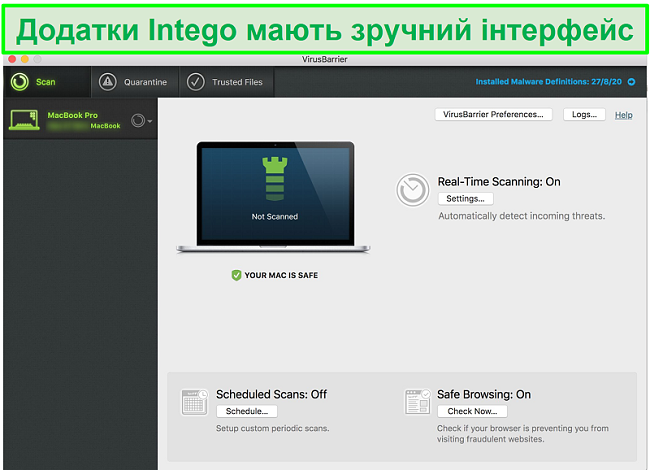Image resolution: width=650 pixels, height=470 pixels.
Task: Open the Logs window
Action: tap(584, 114)
